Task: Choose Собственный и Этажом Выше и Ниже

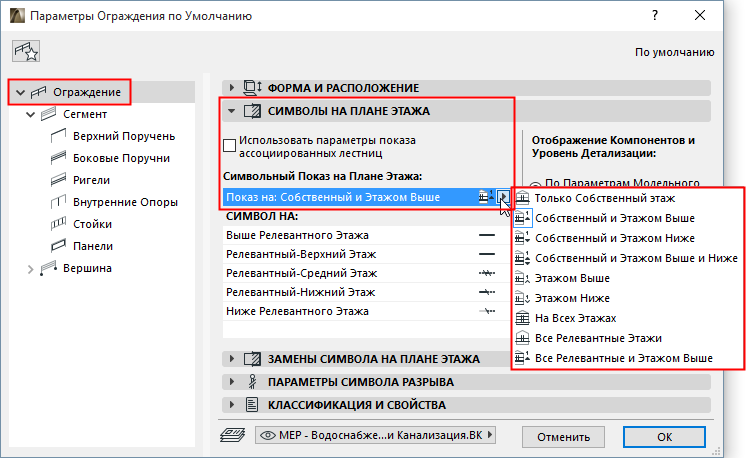Action: pos(628,258)
